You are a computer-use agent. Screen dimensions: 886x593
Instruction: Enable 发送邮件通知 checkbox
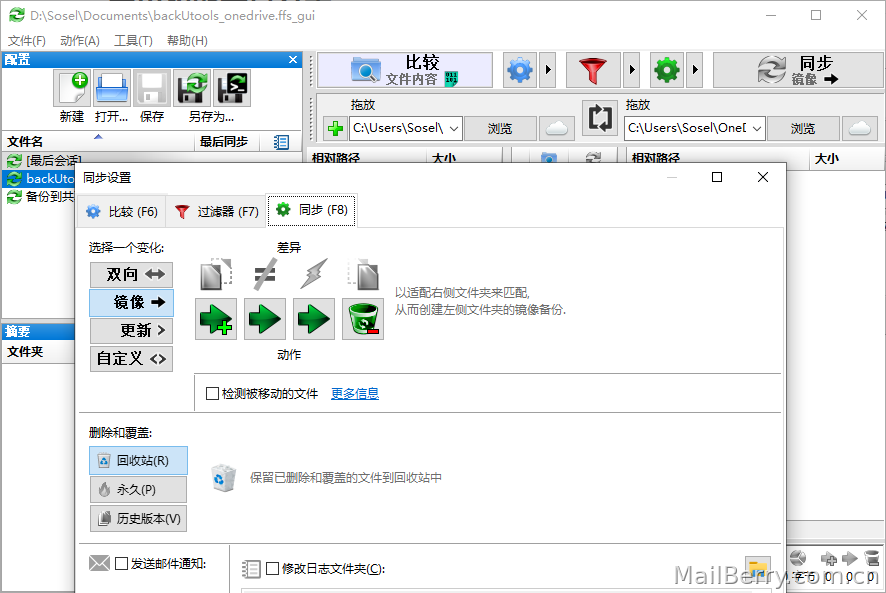pos(121,564)
